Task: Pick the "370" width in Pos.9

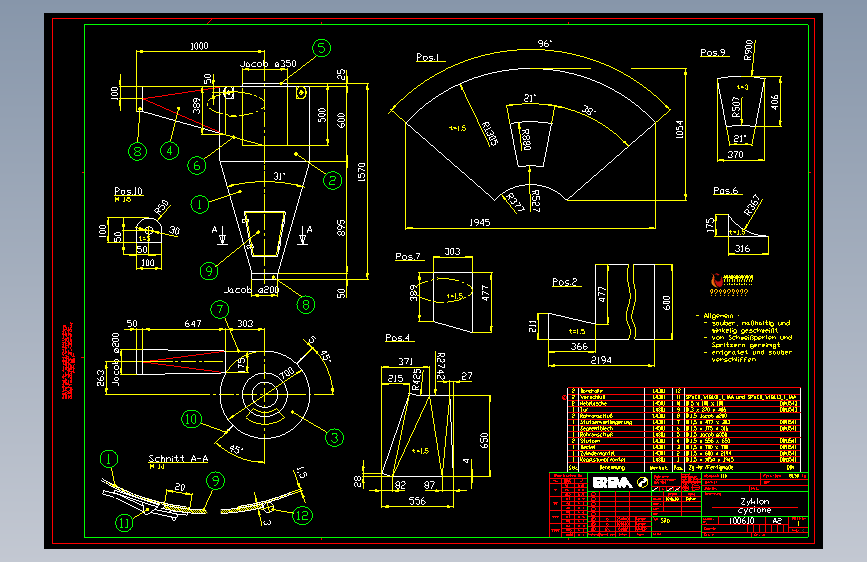Action: [735, 155]
